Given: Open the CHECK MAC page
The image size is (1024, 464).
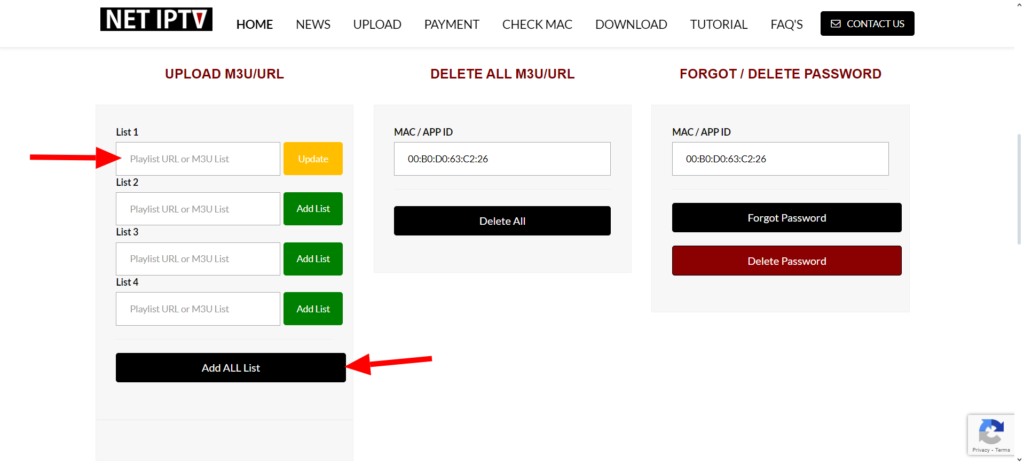Looking at the screenshot, I should 537,24.
